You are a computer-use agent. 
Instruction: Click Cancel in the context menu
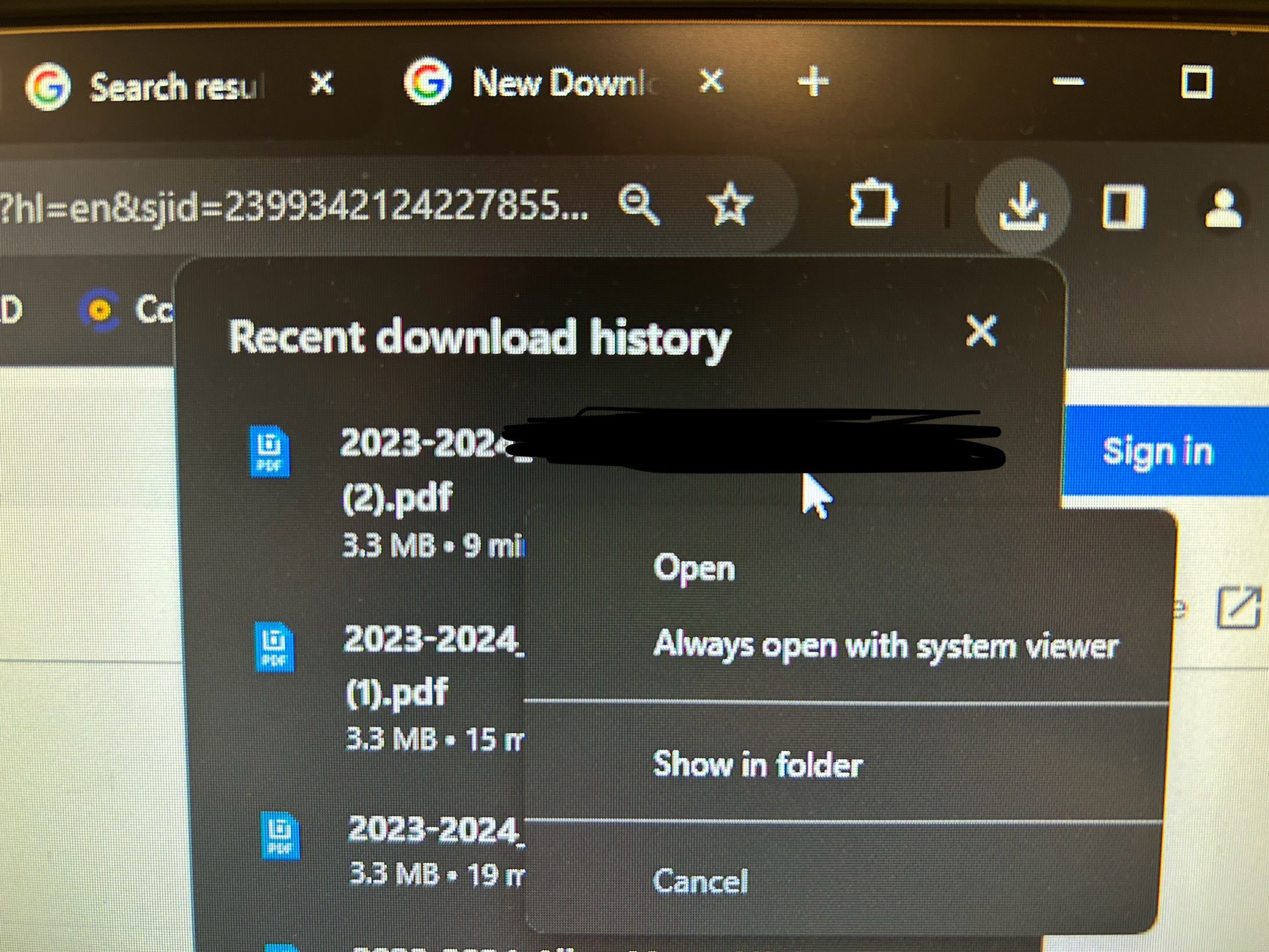(x=700, y=881)
